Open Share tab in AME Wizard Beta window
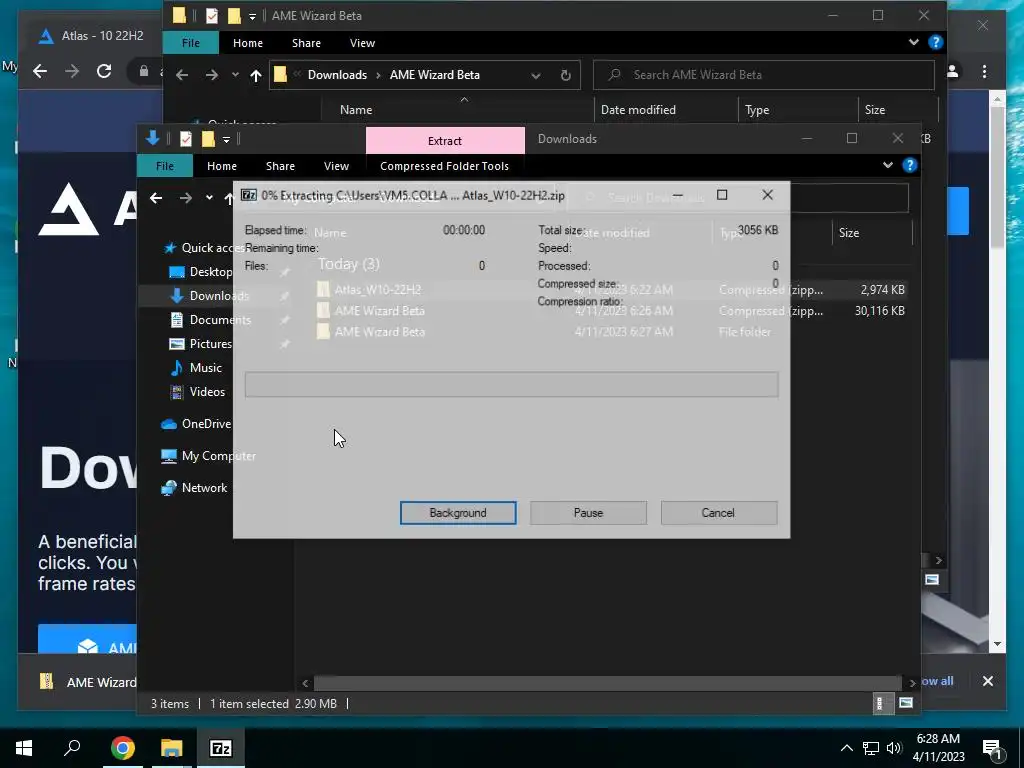This screenshot has width=1024, height=768. pyautogui.click(x=306, y=42)
